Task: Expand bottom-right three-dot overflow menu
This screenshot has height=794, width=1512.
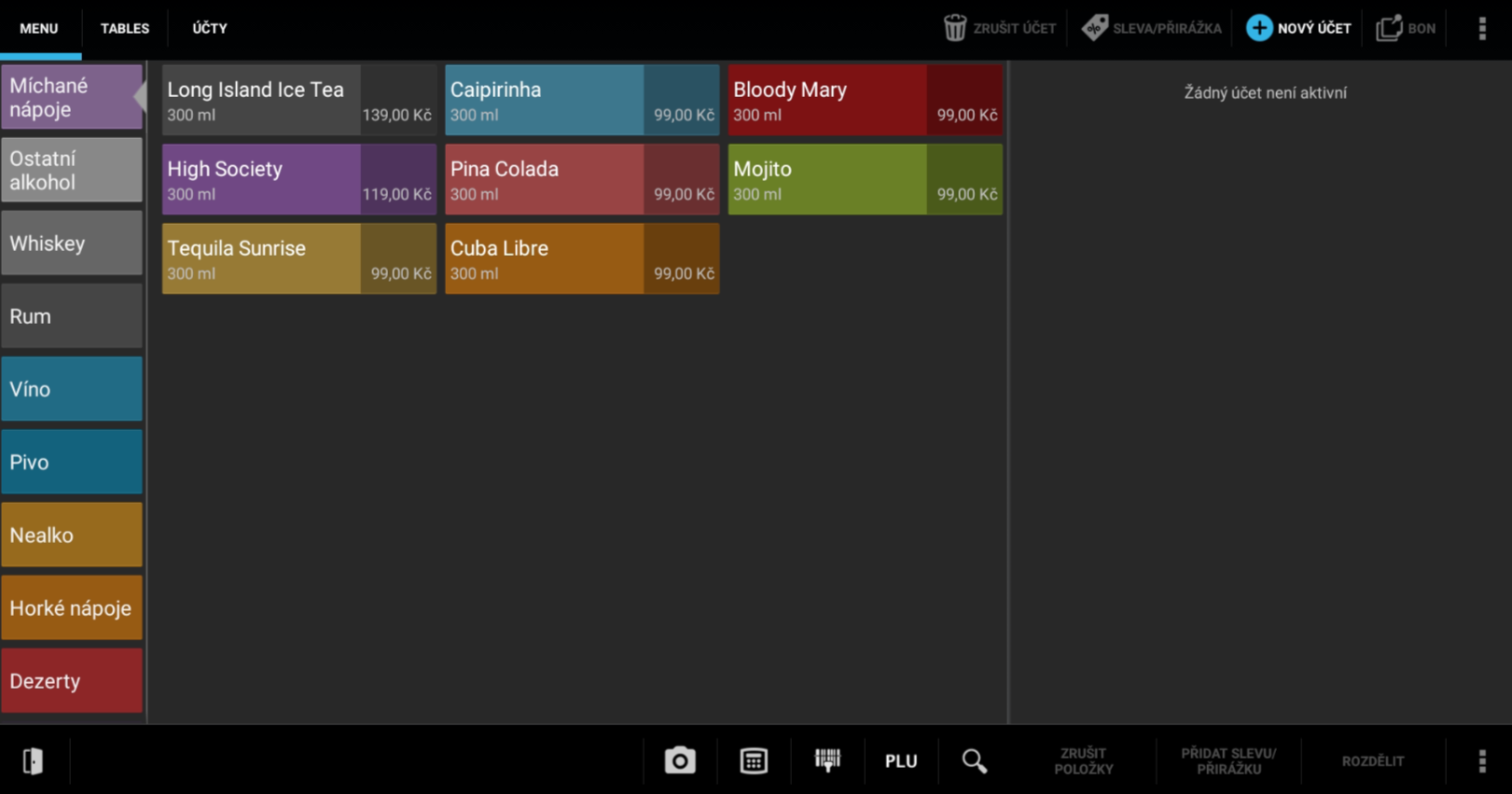Action: click(x=1481, y=761)
